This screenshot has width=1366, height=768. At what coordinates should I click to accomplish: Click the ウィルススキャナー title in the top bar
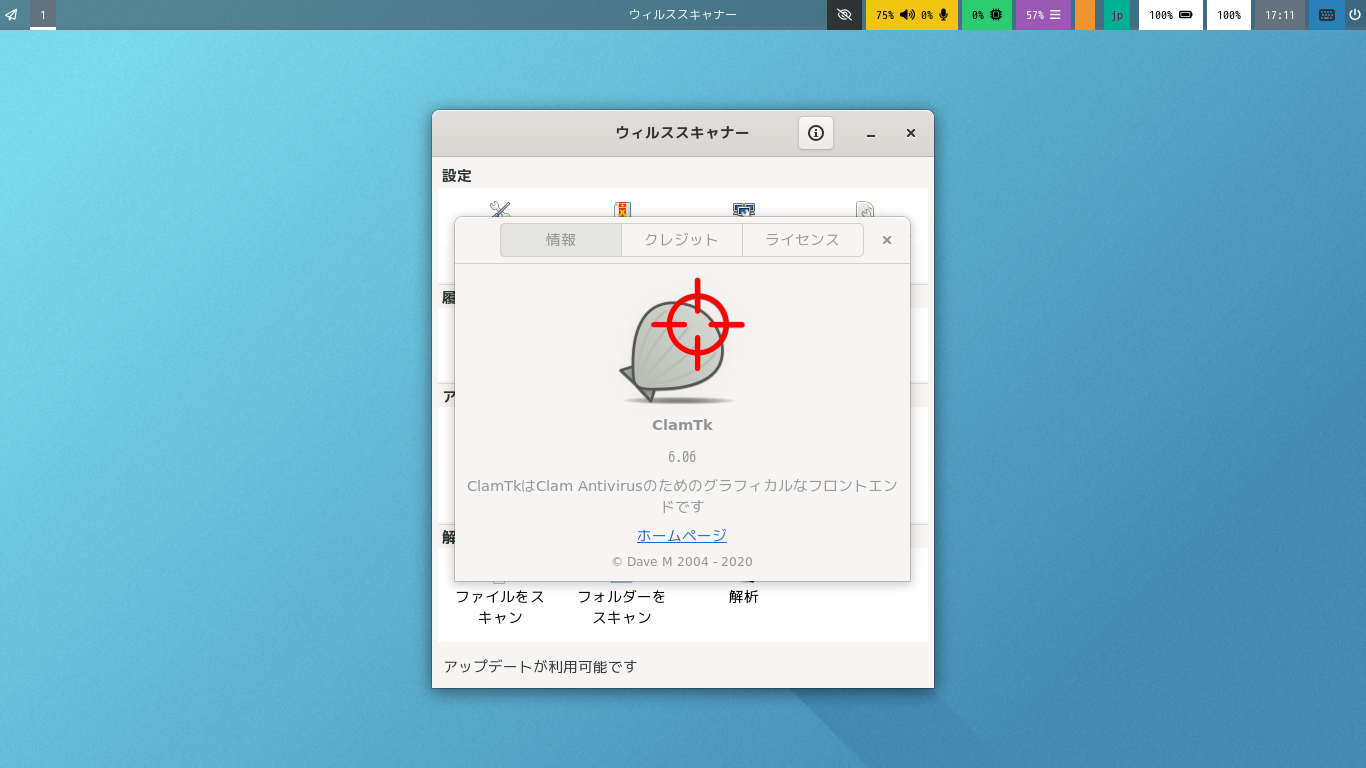[x=683, y=15]
